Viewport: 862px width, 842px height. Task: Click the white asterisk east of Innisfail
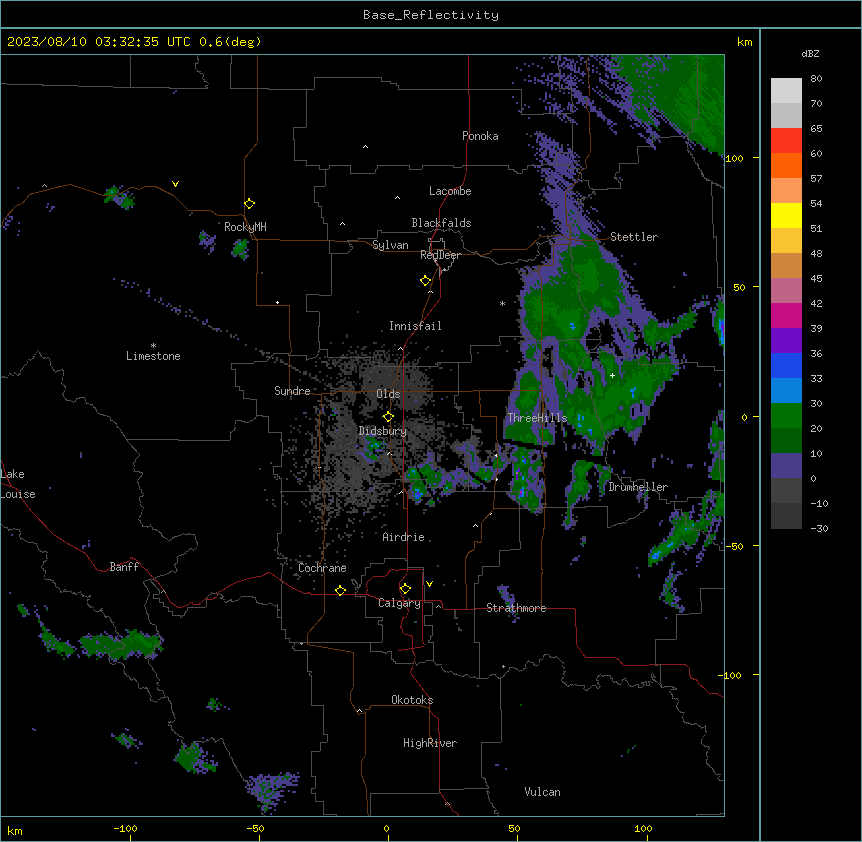pos(502,303)
